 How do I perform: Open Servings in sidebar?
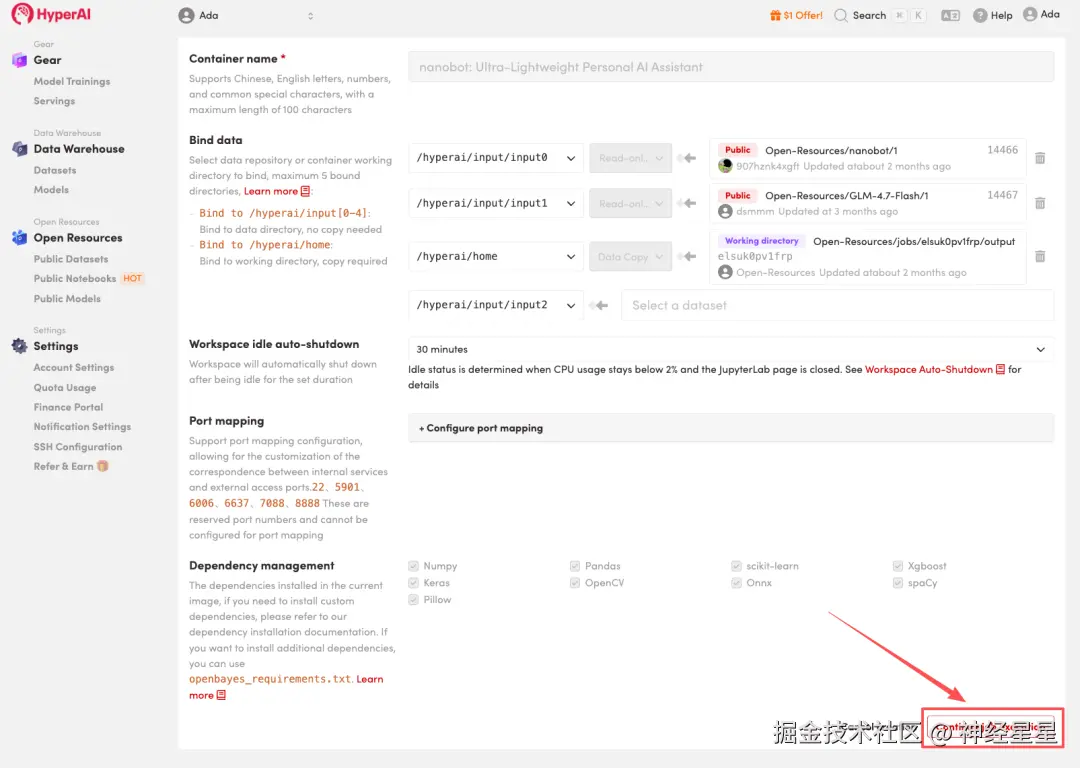tap(54, 101)
